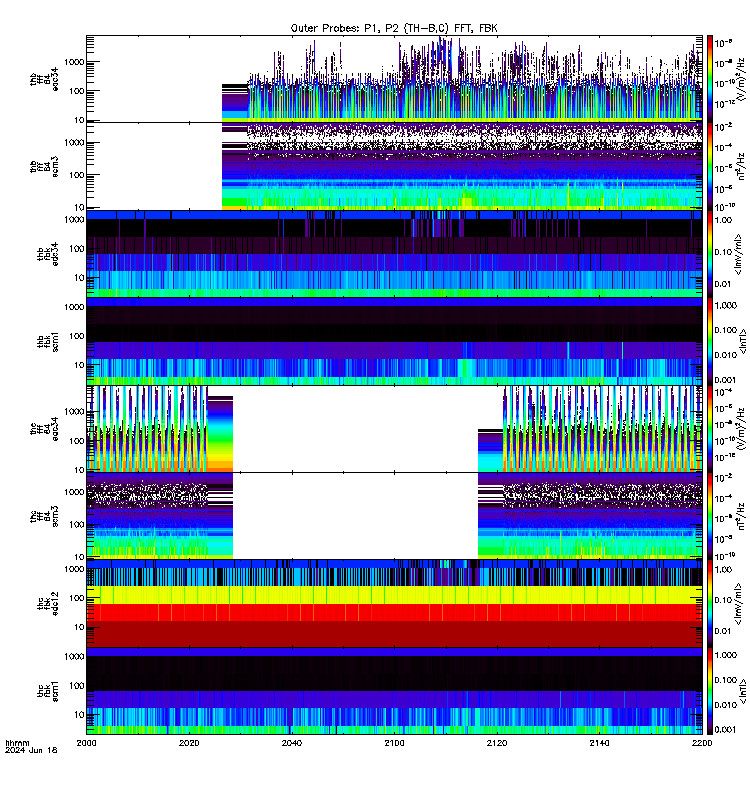
Task: Click the 1.00 color scale value of thb edc34
Action: [x=723, y=220]
